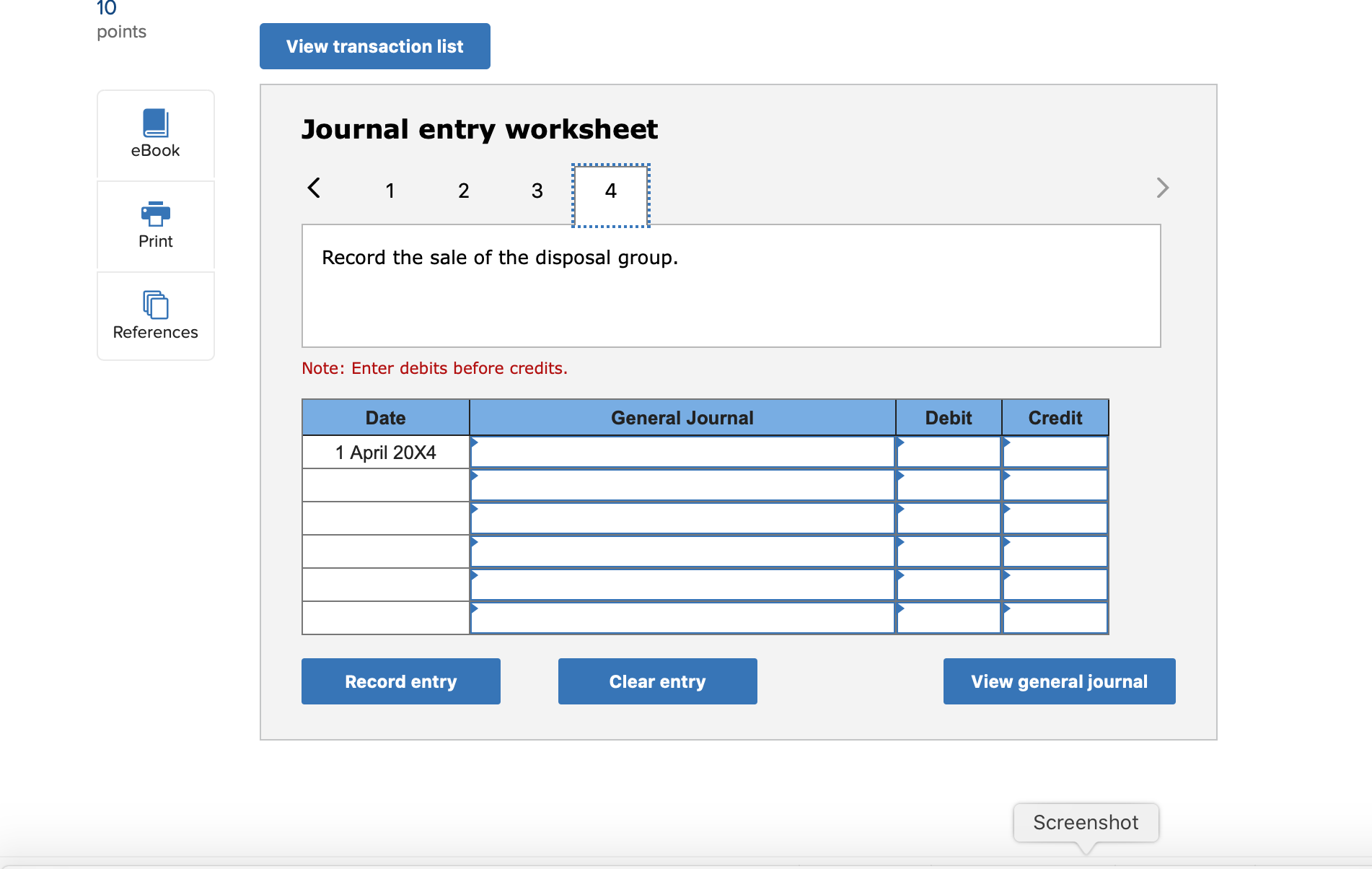Select journal entry tab 4
This screenshot has height=869, width=1372.
(x=611, y=195)
